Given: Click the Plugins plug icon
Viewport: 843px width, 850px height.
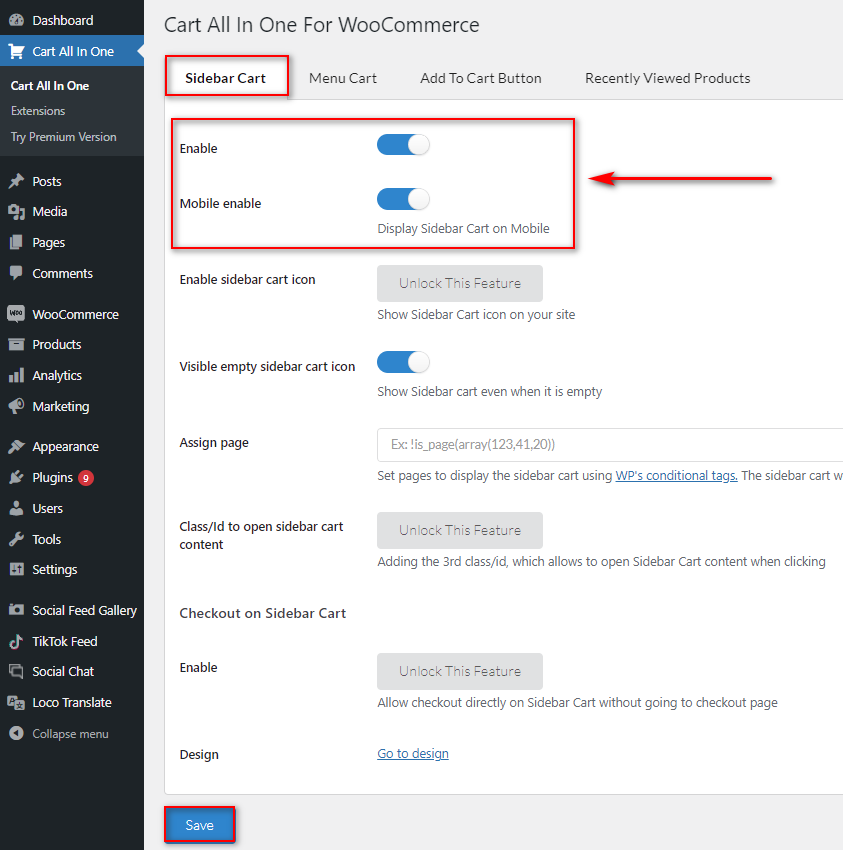Looking at the screenshot, I should pos(16,477).
